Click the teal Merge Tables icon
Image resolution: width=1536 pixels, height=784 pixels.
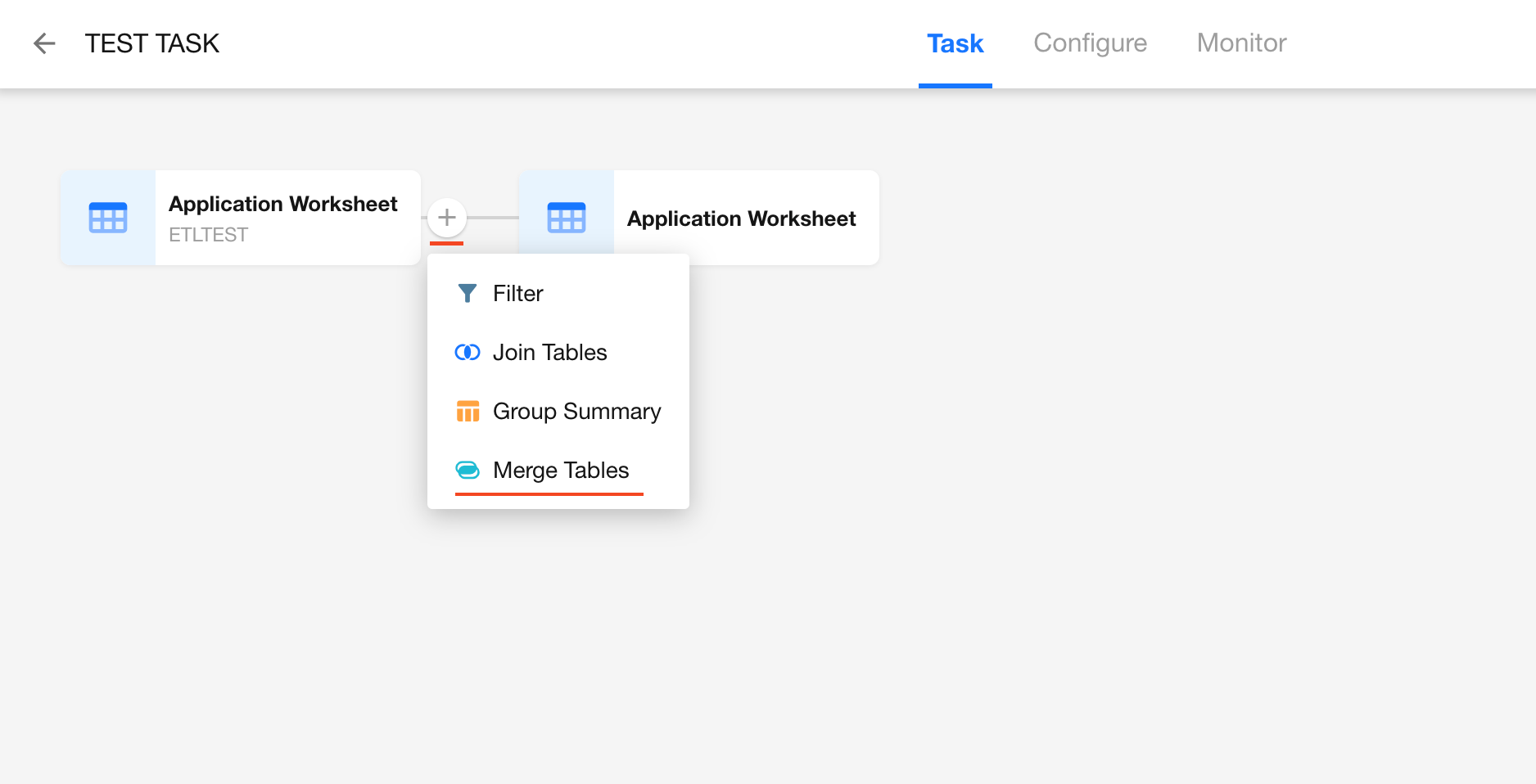[468, 471]
